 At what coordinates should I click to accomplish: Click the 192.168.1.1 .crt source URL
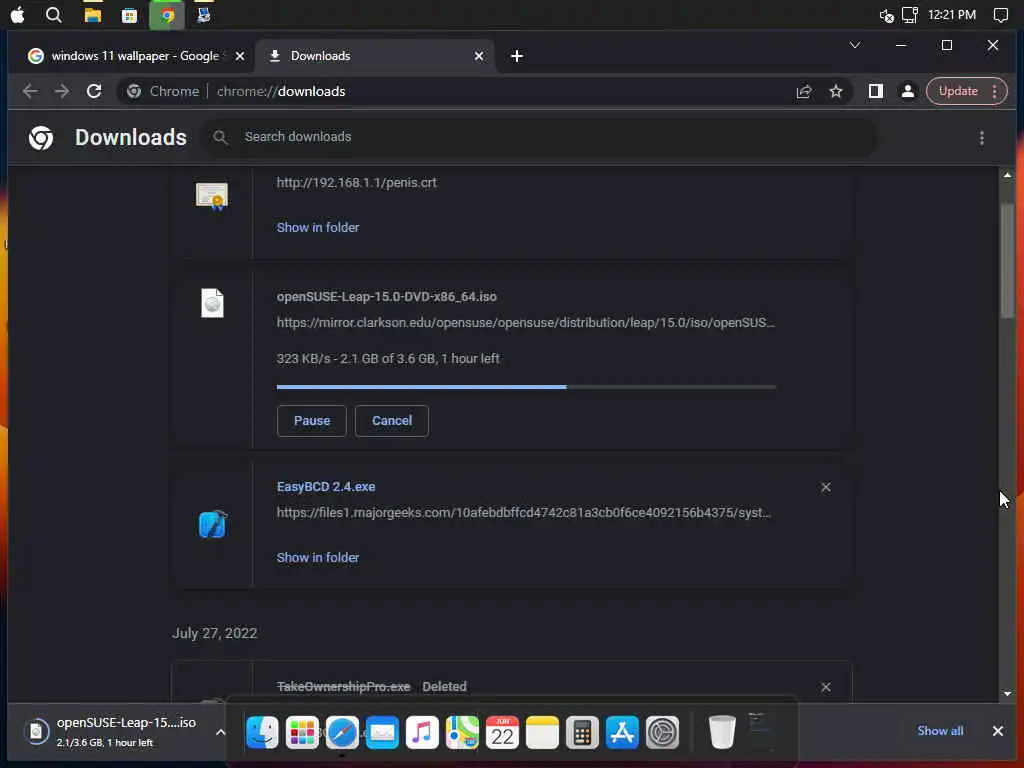coord(357,183)
